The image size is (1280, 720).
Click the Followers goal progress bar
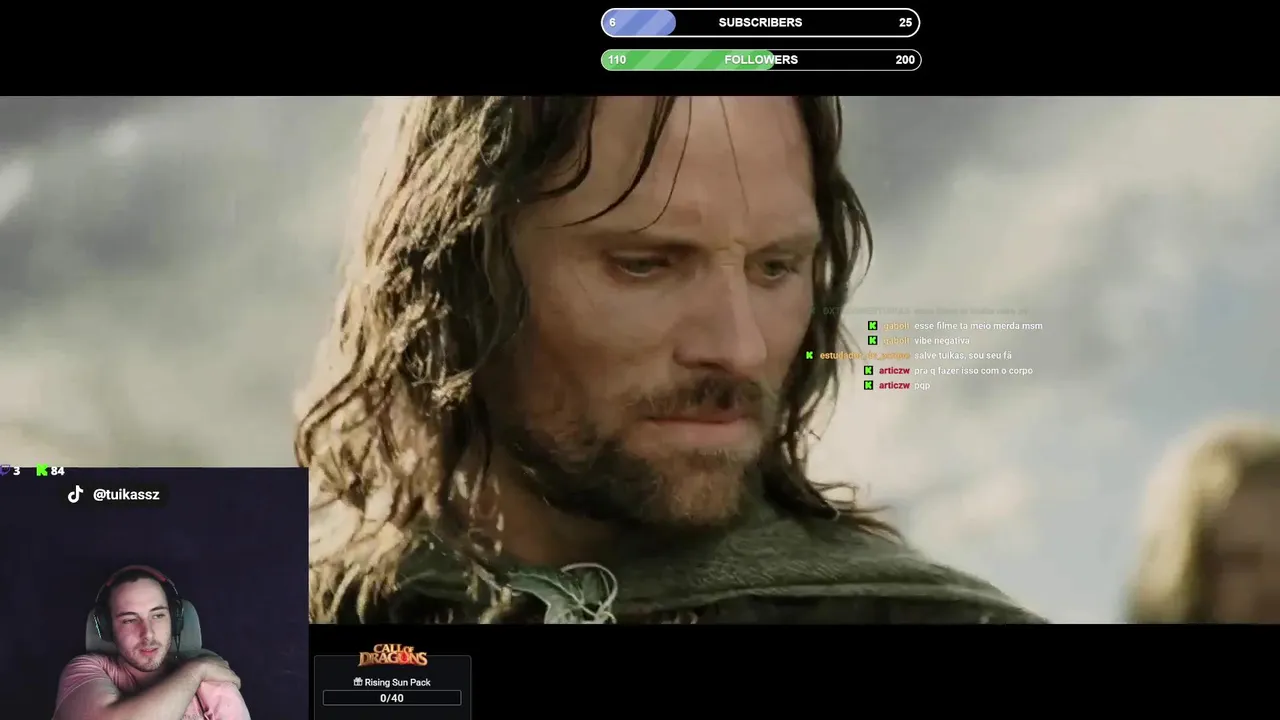tap(760, 60)
